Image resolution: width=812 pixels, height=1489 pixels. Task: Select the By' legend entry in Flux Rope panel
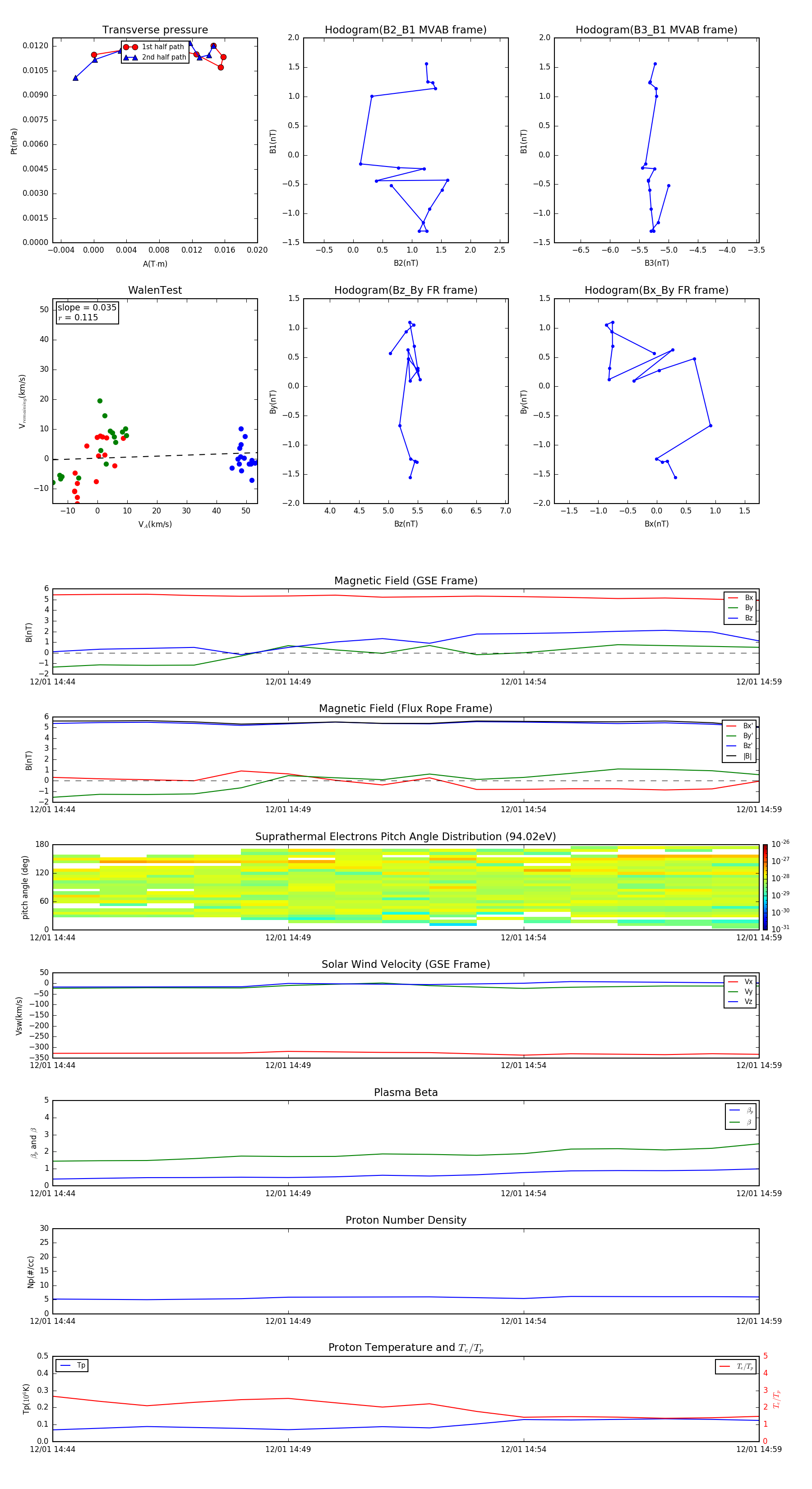point(739,736)
